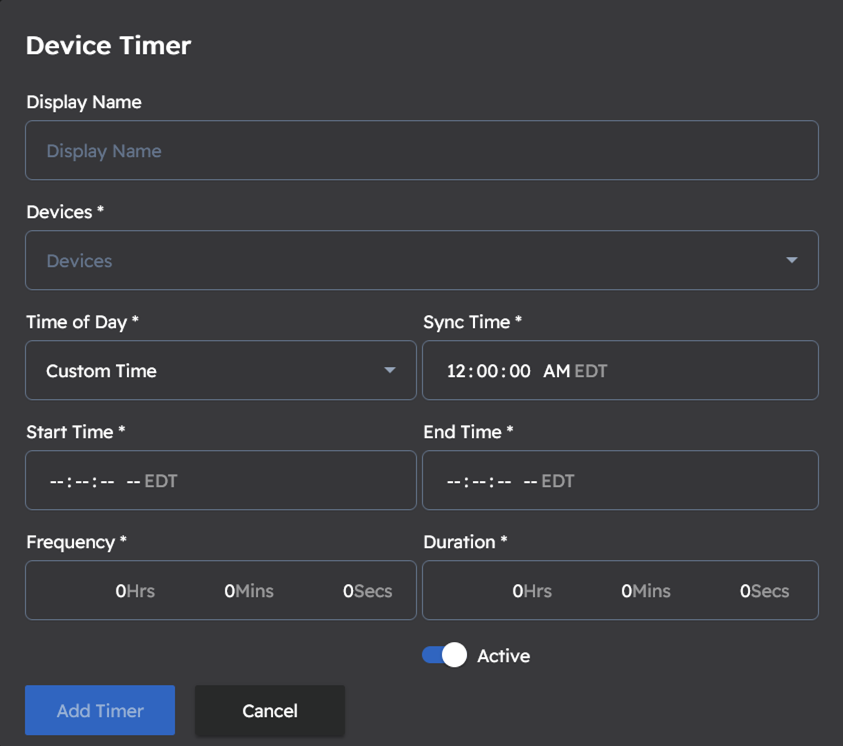Image resolution: width=843 pixels, height=746 pixels.
Task: Cancel the Device Timer form
Action: 269,710
